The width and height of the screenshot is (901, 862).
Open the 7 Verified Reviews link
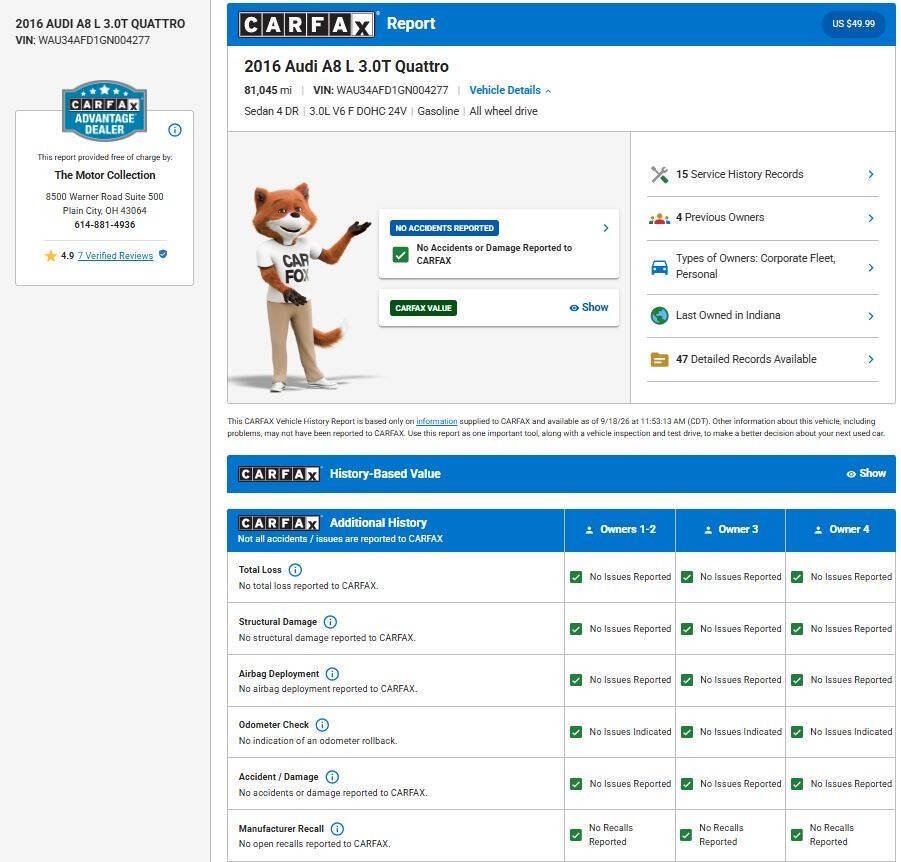pyautogui.click(x=115, y=256)
